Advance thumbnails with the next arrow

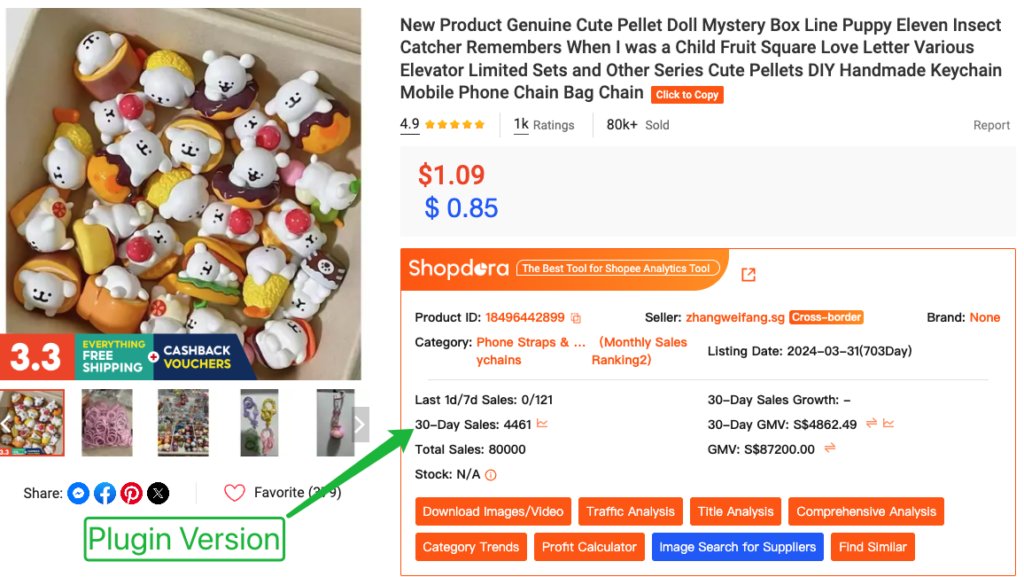tap(360, 423)
